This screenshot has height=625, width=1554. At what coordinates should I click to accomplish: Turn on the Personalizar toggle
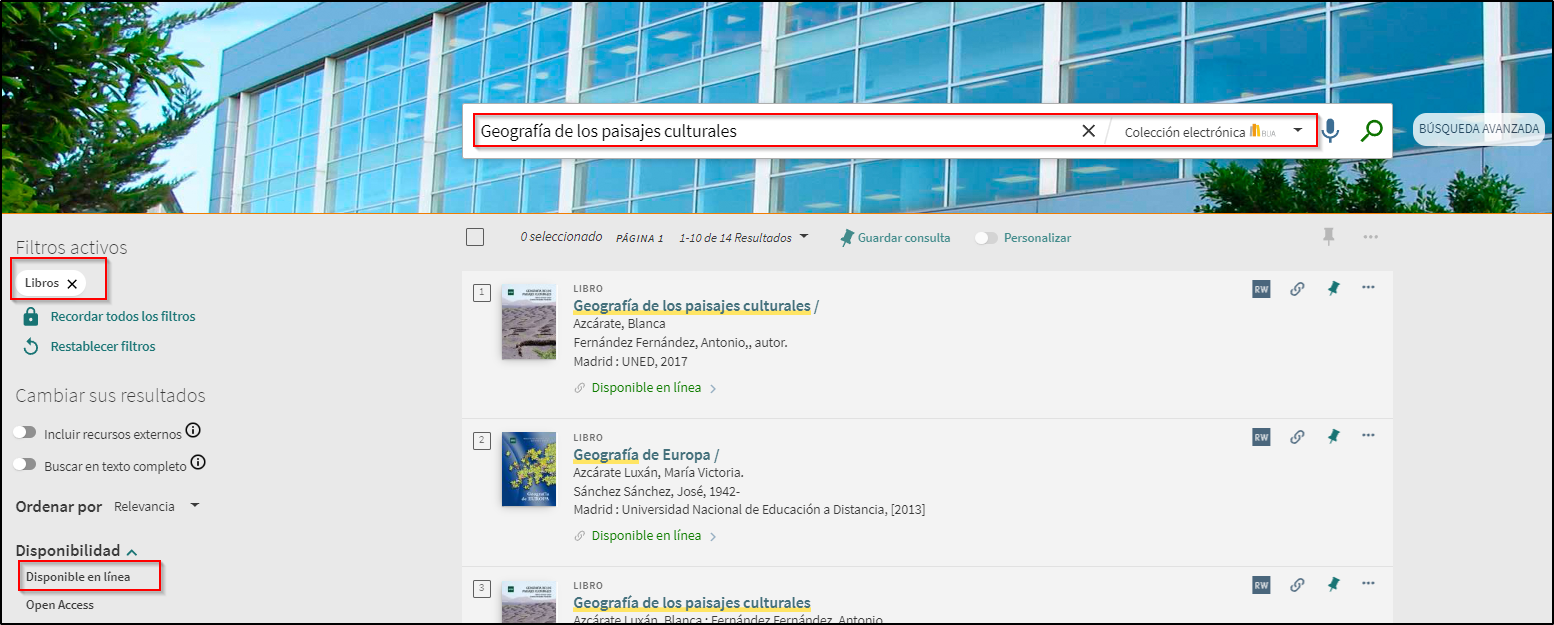pos(986,238)
